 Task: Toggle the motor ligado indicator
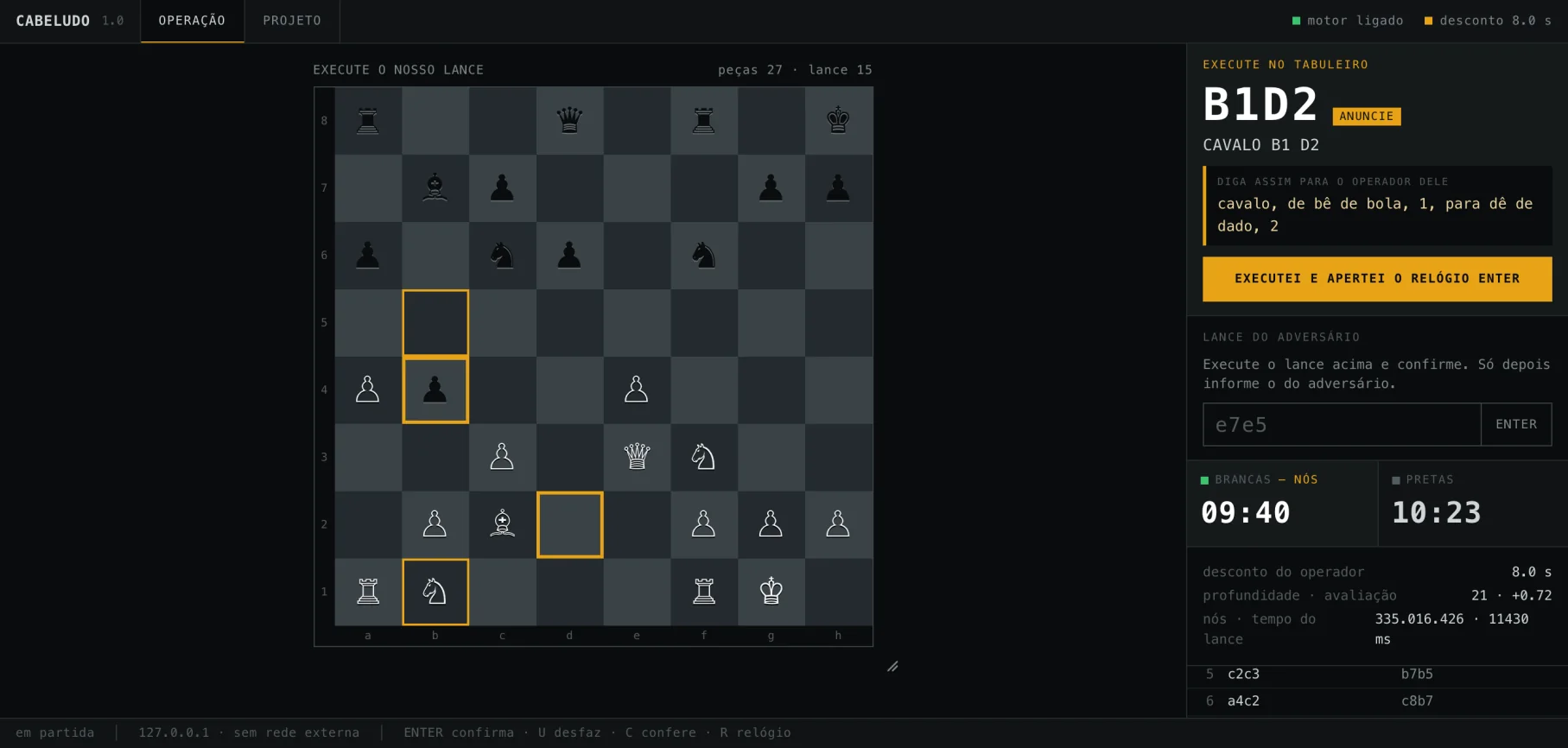point(1348,21)
